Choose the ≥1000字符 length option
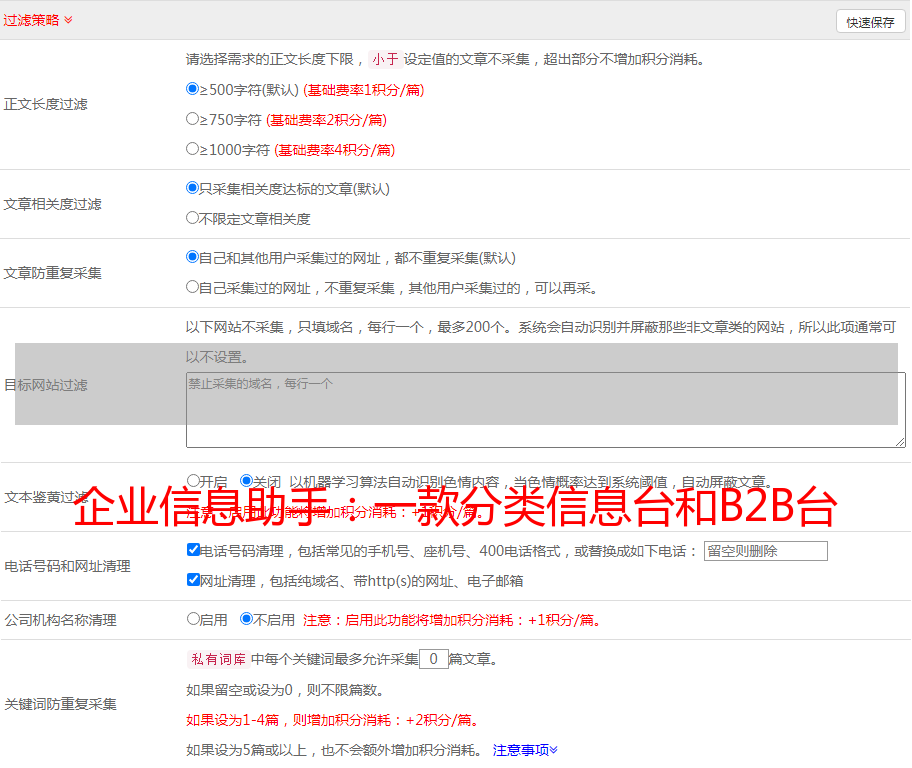 point(193,148)
